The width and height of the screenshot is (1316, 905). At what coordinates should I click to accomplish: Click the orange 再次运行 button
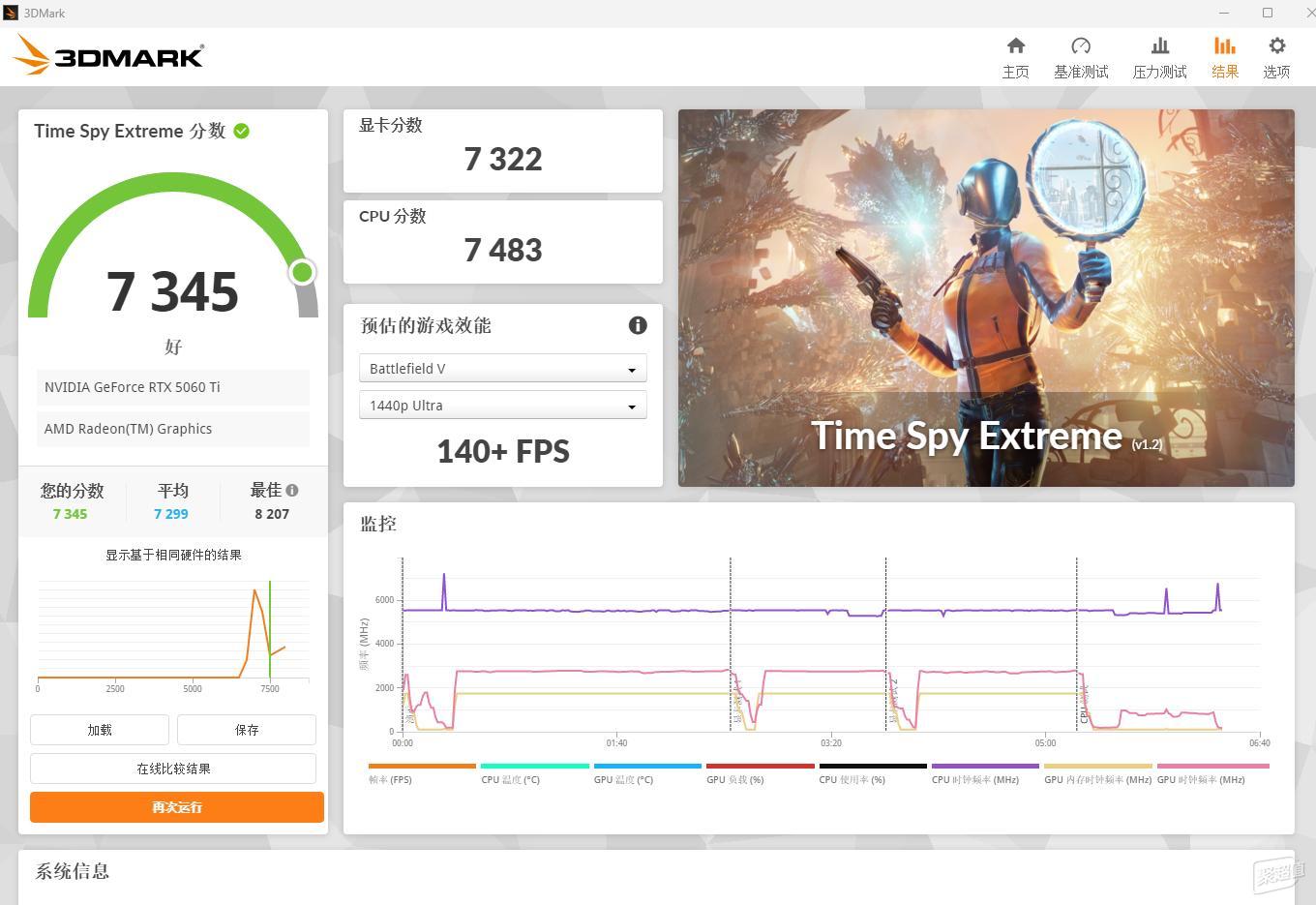coord(177,806)
